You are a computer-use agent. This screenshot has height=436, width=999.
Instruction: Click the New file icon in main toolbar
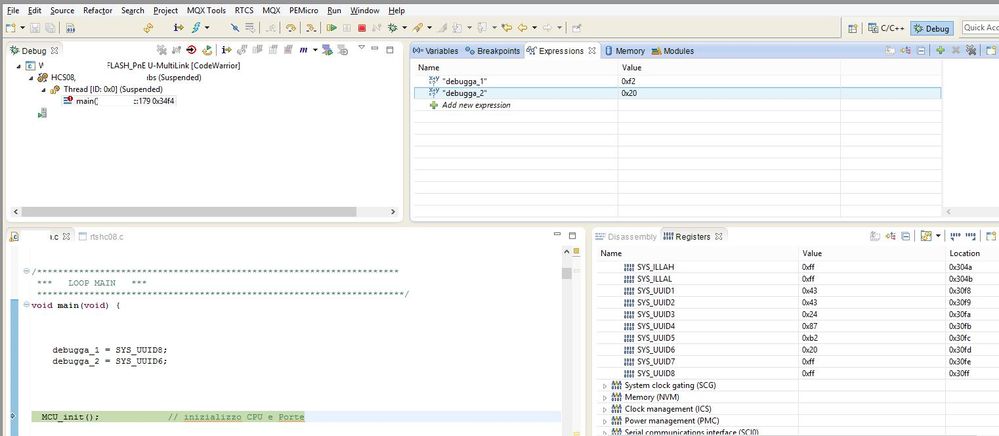click(10, 28)
